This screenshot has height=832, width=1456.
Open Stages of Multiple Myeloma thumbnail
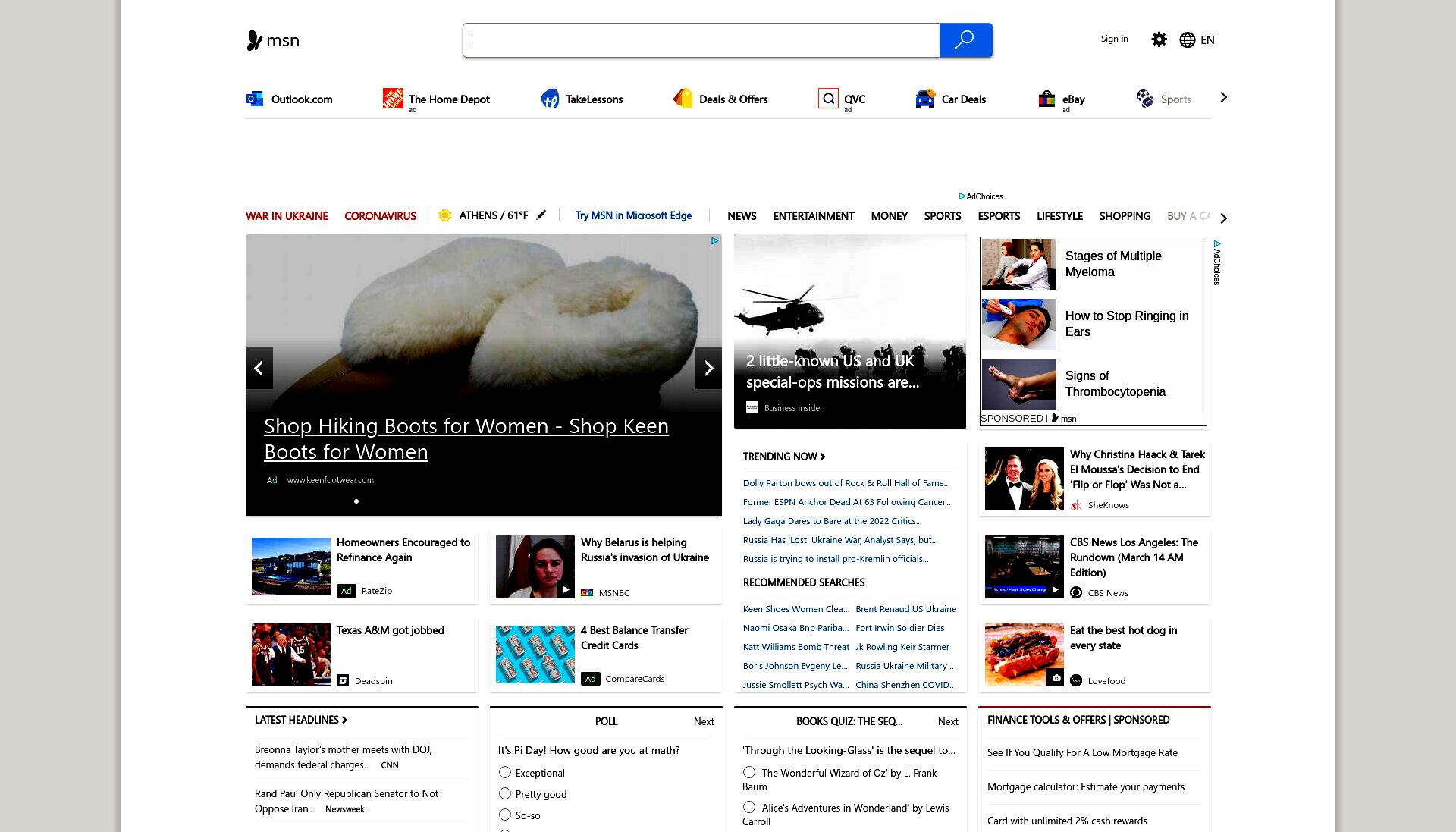click(1018, 265)
